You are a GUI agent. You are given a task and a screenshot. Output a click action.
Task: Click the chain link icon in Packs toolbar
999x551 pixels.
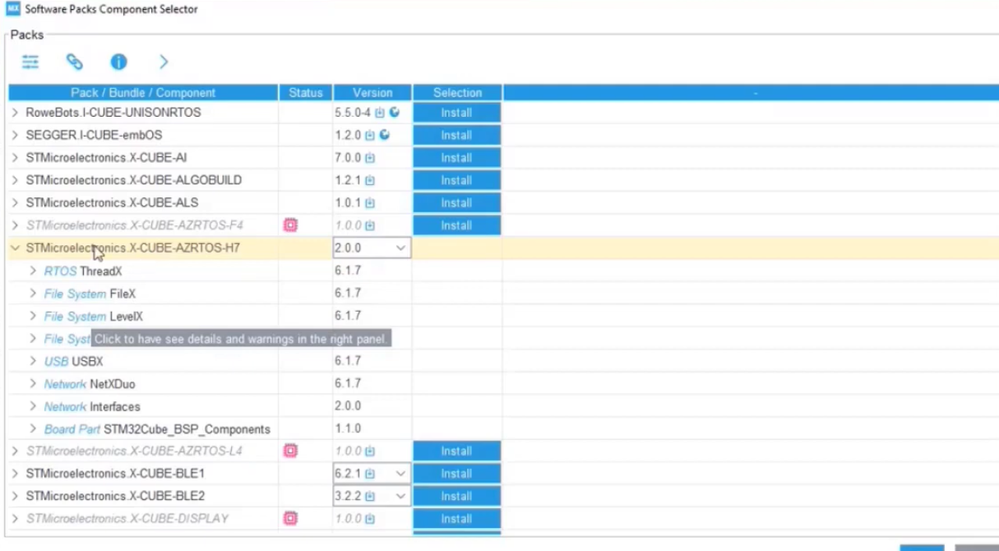75,62
